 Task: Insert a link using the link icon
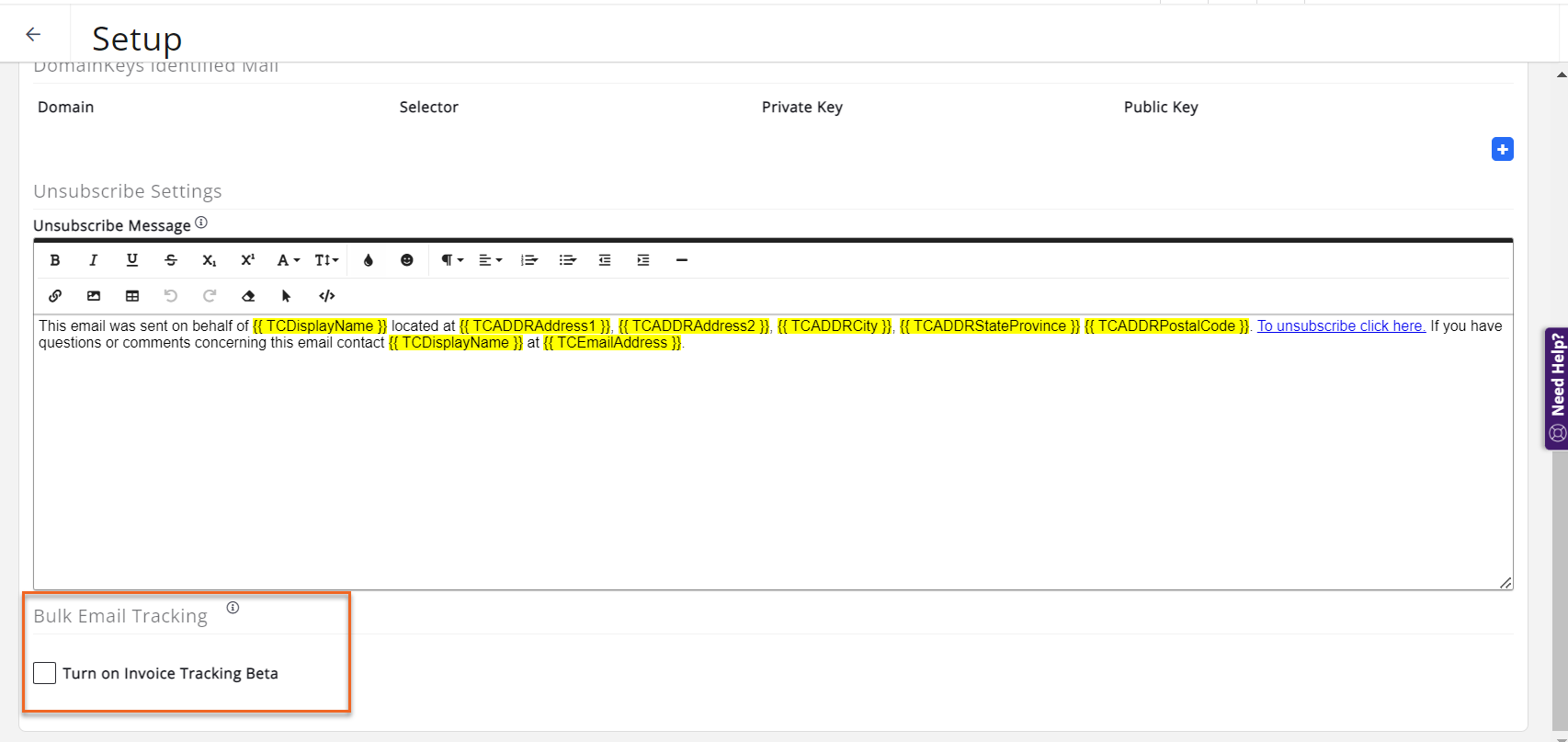(x=55, y=296)
